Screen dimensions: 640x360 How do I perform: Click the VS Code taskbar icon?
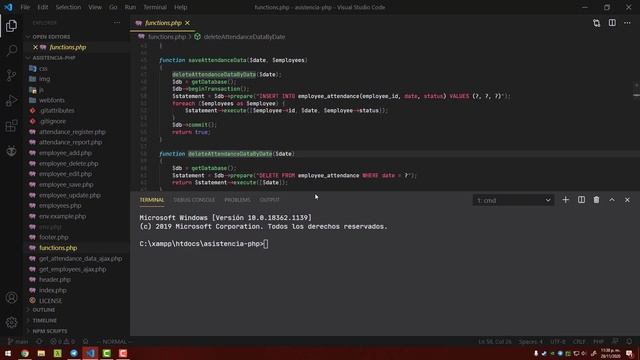point(90,353)
